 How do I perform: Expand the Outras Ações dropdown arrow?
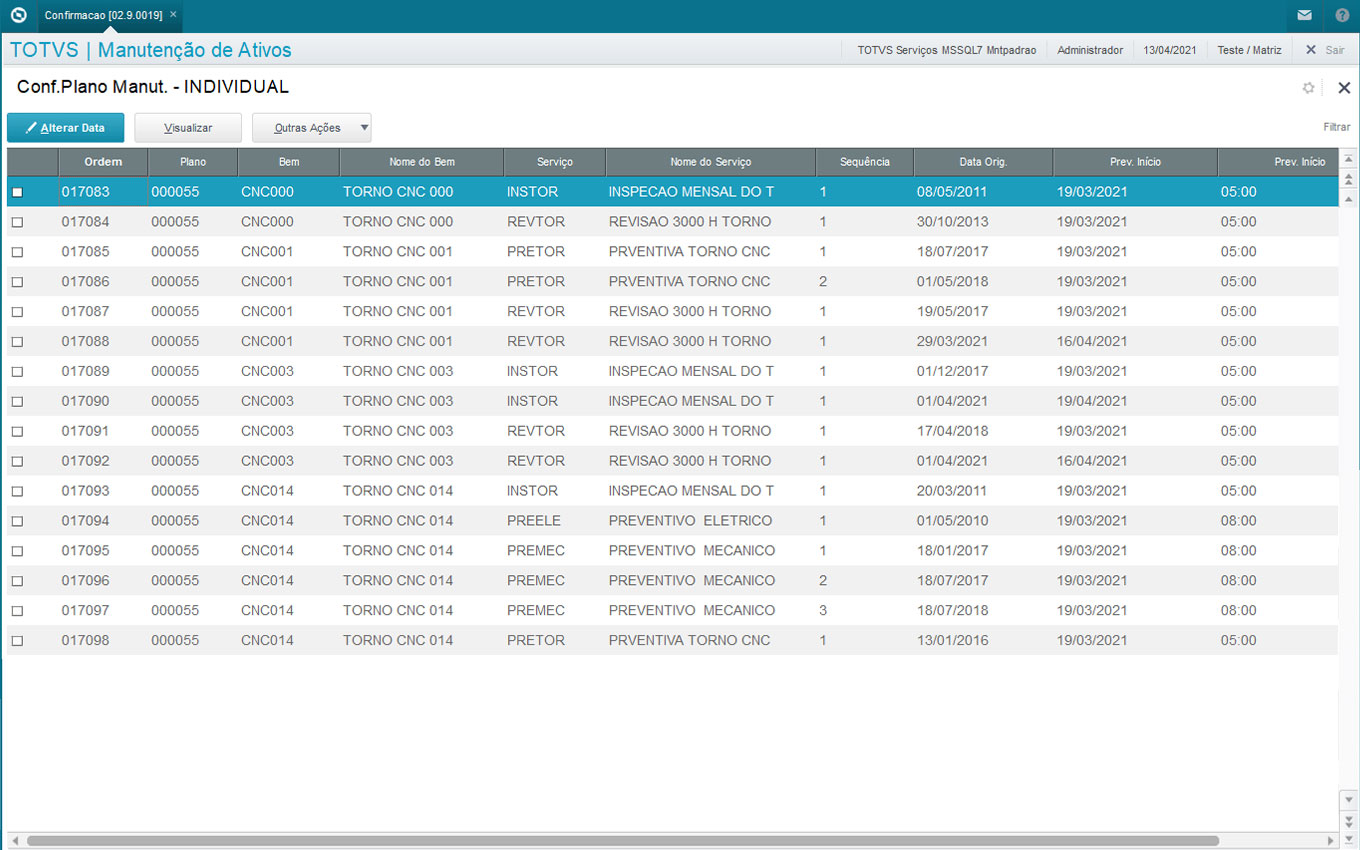[364, 128]
